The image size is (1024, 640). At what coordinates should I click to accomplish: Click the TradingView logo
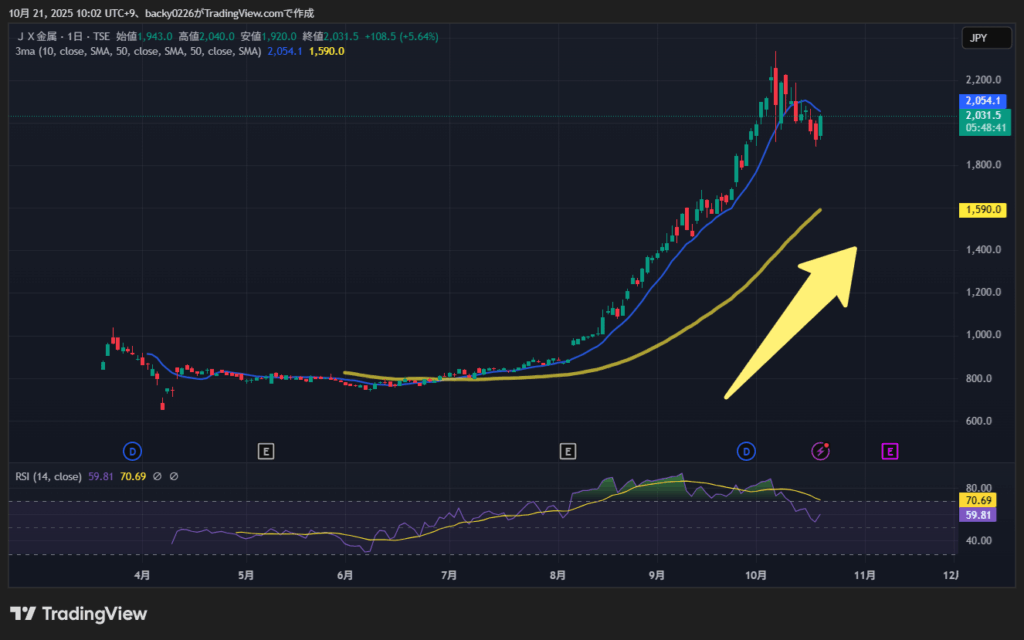[x=78, y=613]
